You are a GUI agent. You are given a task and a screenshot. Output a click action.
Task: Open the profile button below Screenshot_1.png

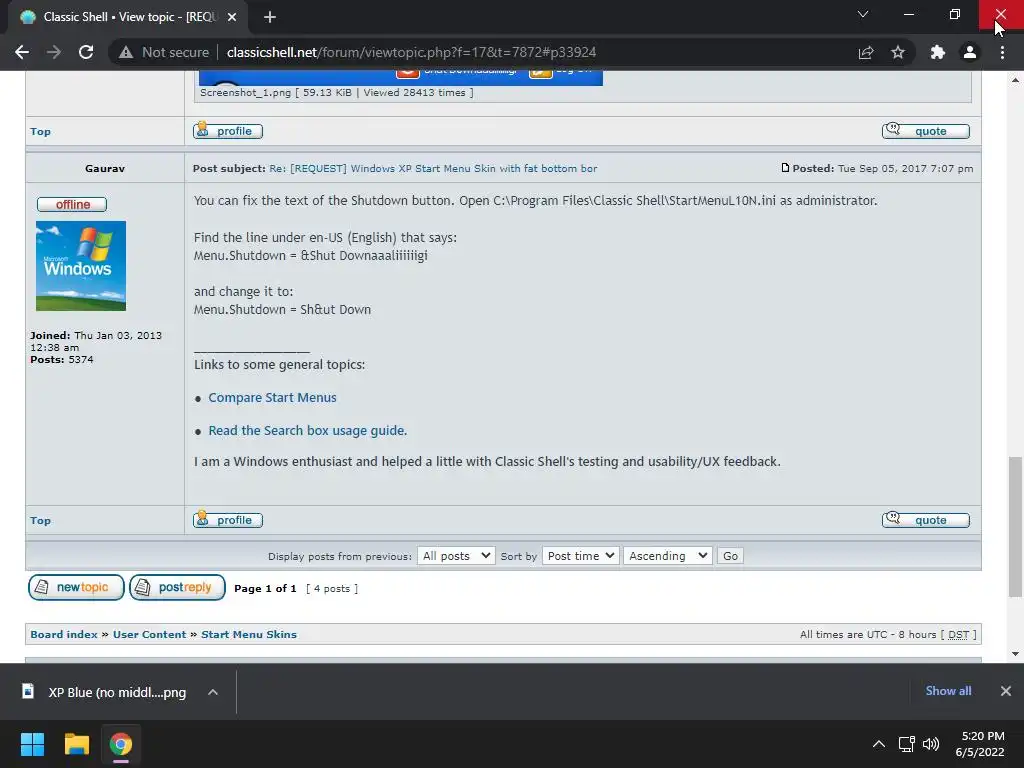228,131
